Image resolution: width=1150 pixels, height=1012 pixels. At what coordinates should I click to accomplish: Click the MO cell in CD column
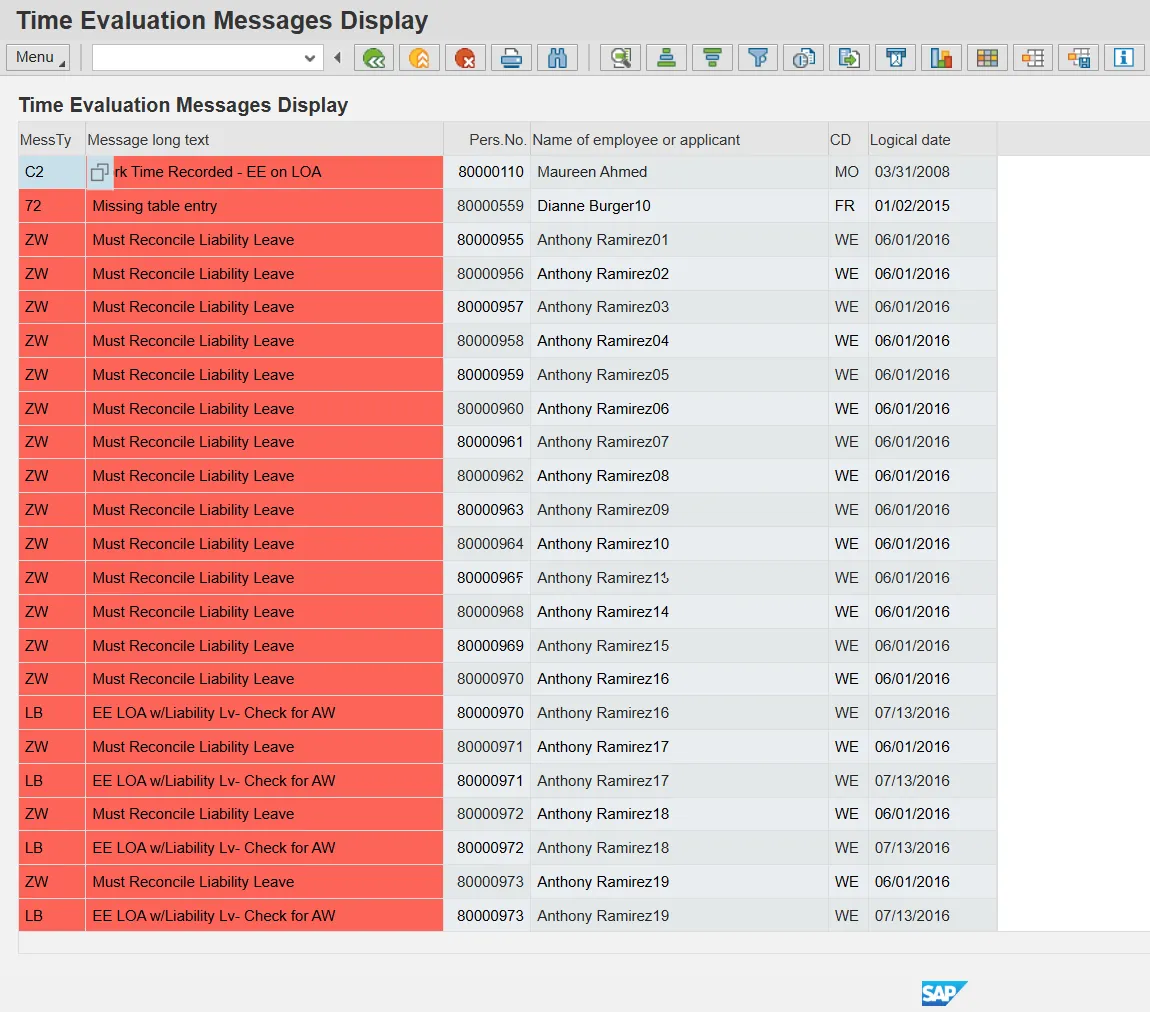(x=846, y=172)
